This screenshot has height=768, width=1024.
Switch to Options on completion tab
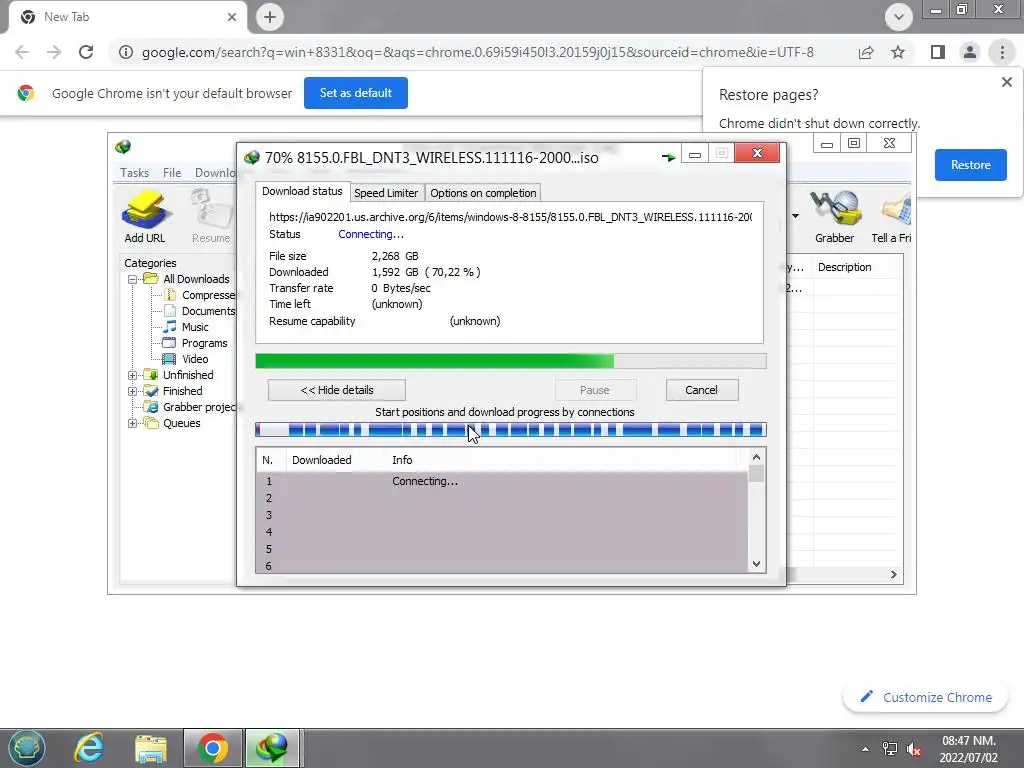pyautogui.click(x=483, y=193)
